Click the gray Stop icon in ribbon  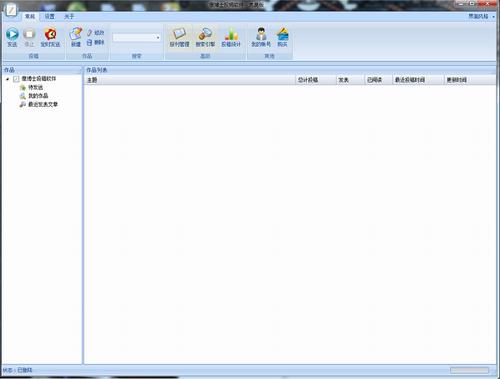(29, 34)
